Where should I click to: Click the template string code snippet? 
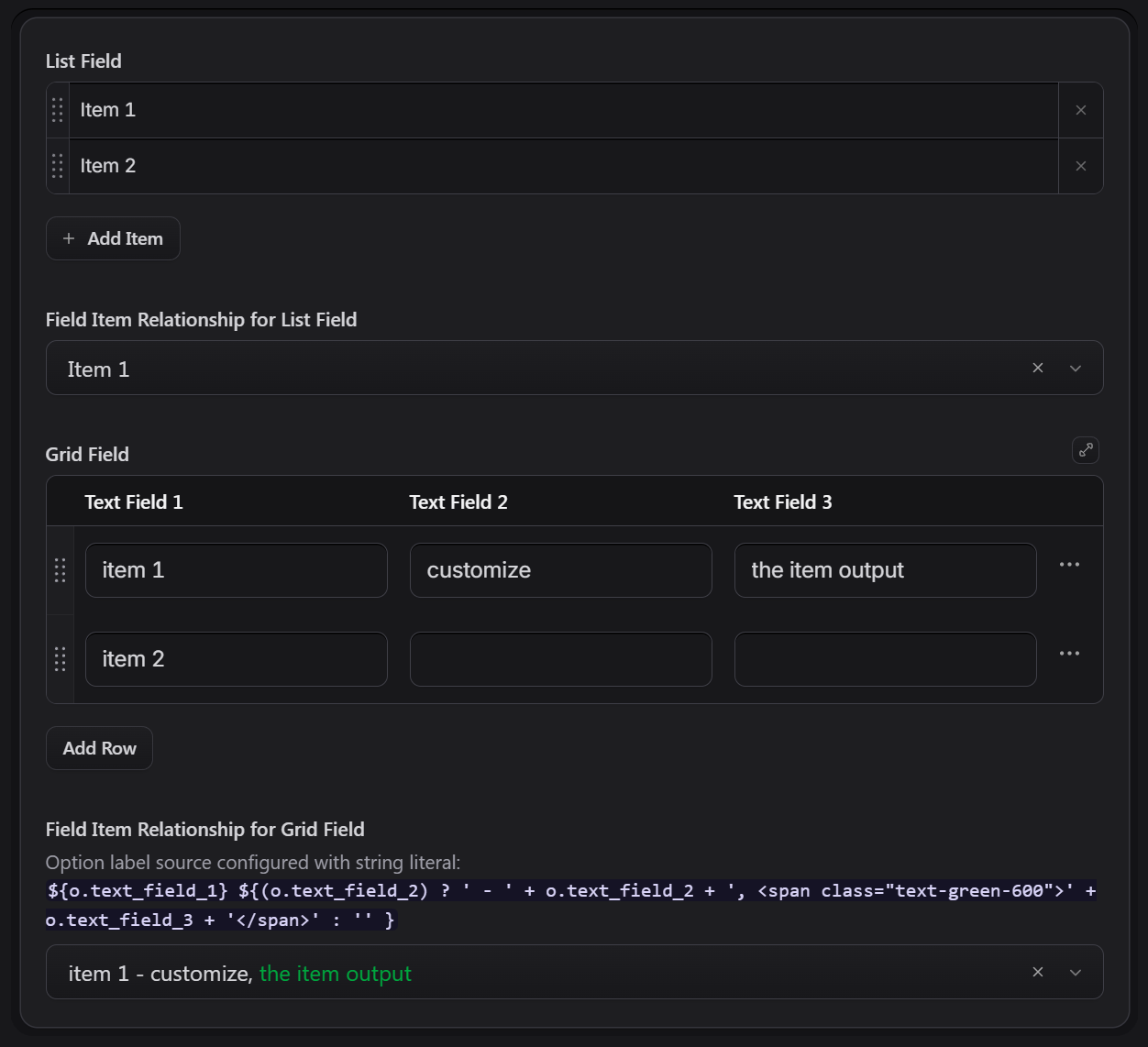[x=571, y=905]
